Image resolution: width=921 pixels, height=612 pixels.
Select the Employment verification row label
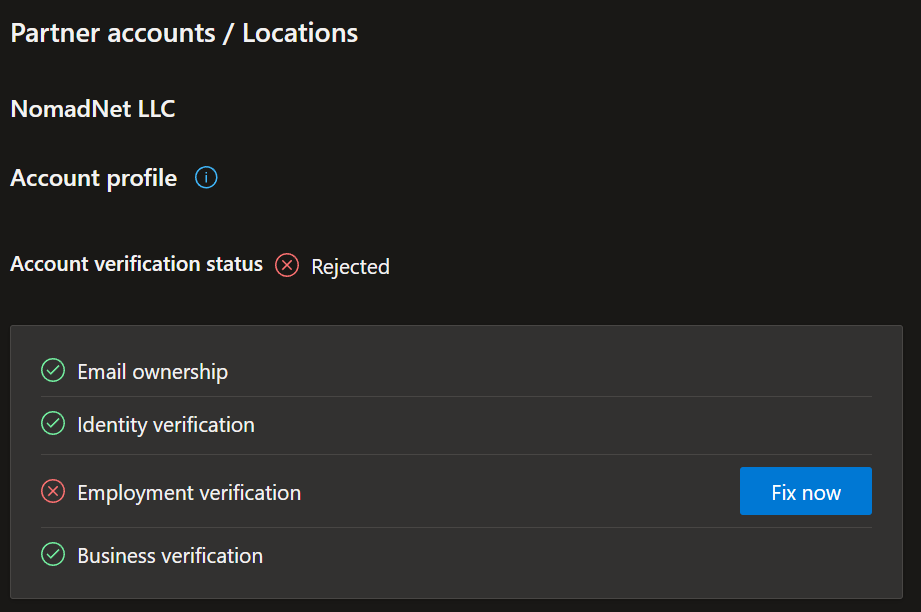pos(189,493)
